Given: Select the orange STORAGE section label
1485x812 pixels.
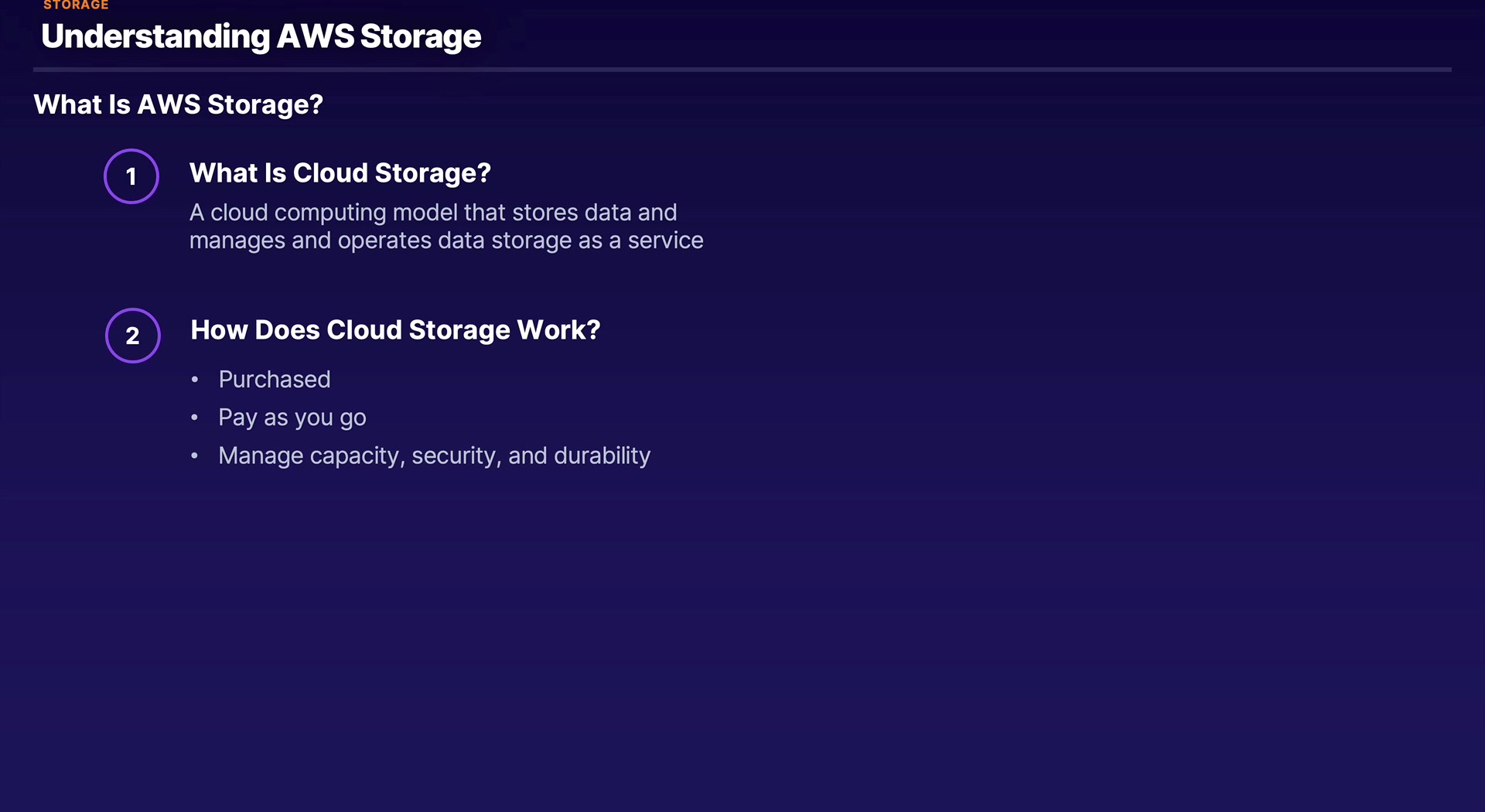Looking at the screenshot, I should 76,5.
